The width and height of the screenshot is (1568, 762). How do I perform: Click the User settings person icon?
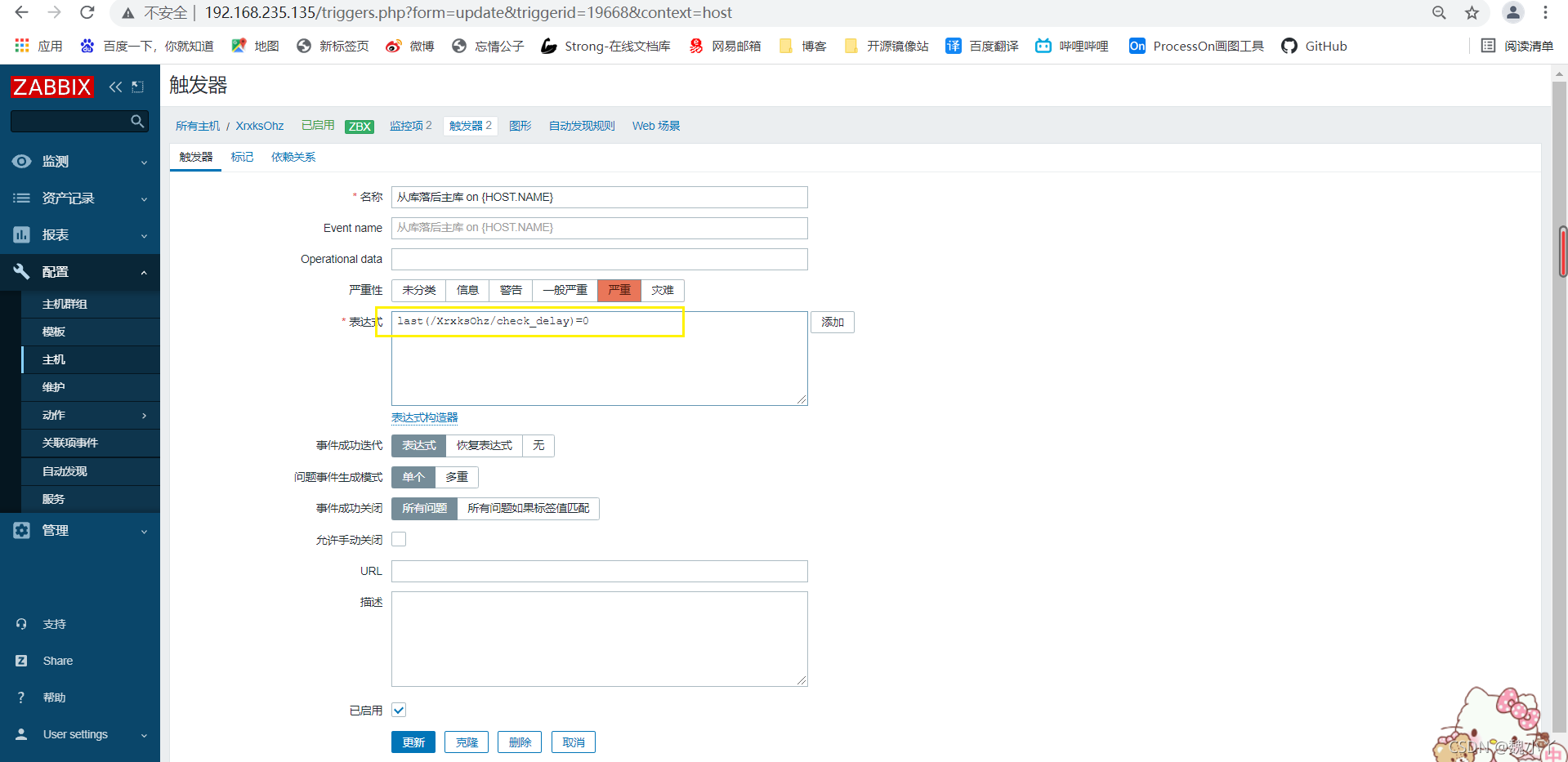point(21,734)
